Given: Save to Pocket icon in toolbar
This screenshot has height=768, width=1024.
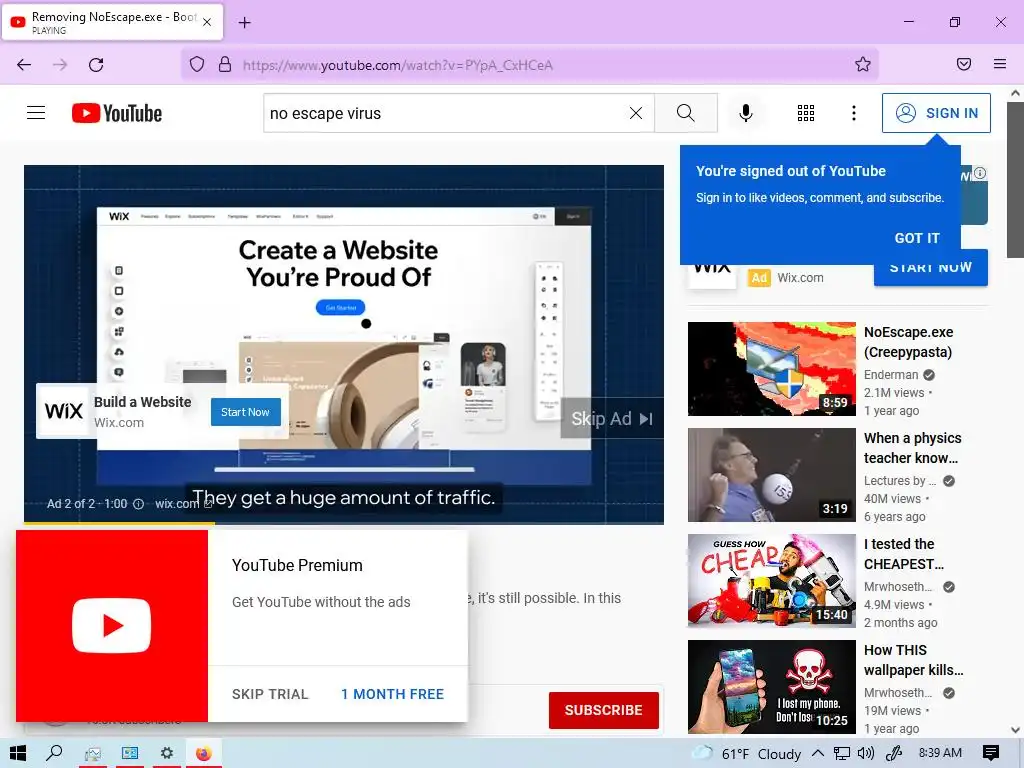Looking at the screenshot, I should pyautogui.click(x=964, y=64).
